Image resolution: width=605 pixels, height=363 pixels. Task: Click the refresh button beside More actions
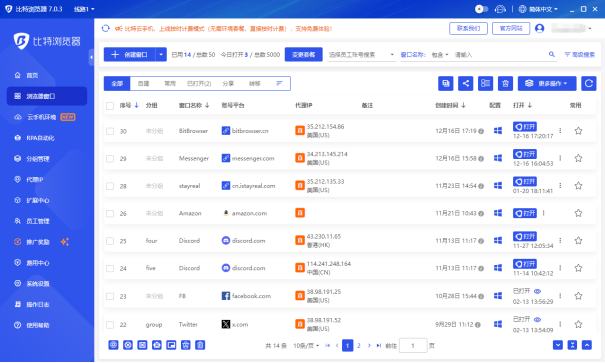pos(589,83)
